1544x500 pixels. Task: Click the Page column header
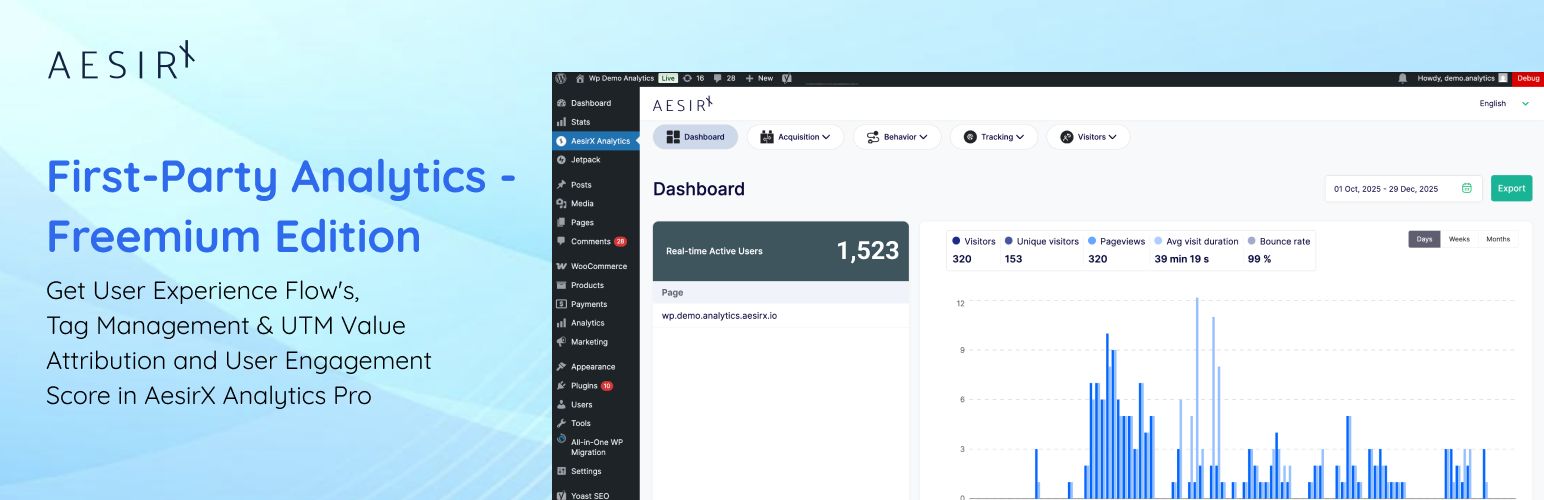[x=781, y=293]
